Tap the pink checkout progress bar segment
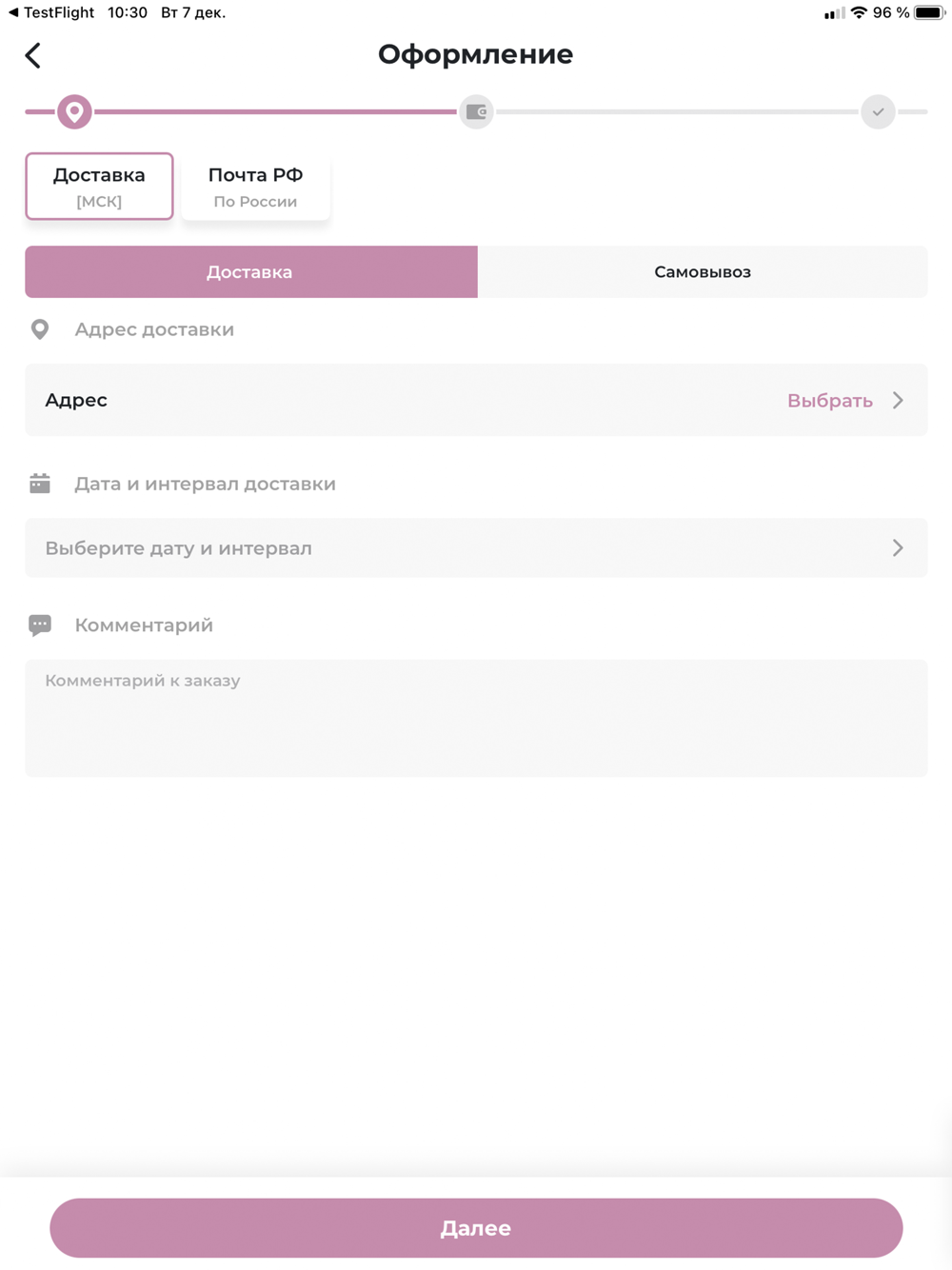The height and width of the screenshot is (1270, 952). pos(276,111)
